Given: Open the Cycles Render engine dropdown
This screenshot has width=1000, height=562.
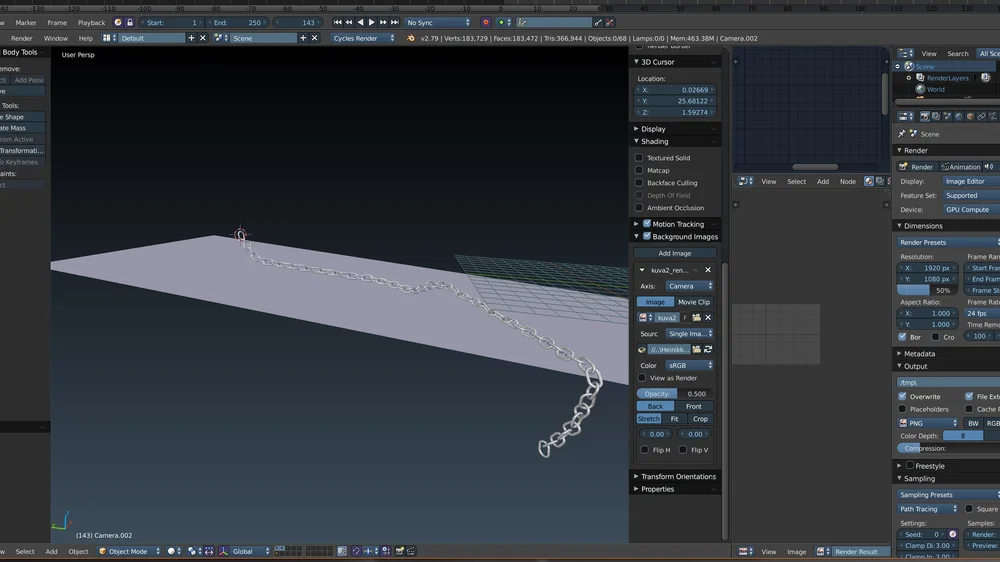Looking at the screenshot, I should (364, 38).
